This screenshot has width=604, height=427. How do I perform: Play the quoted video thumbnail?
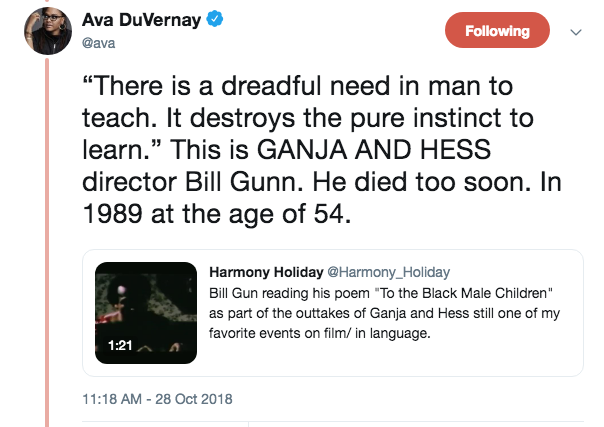[145, 312]
